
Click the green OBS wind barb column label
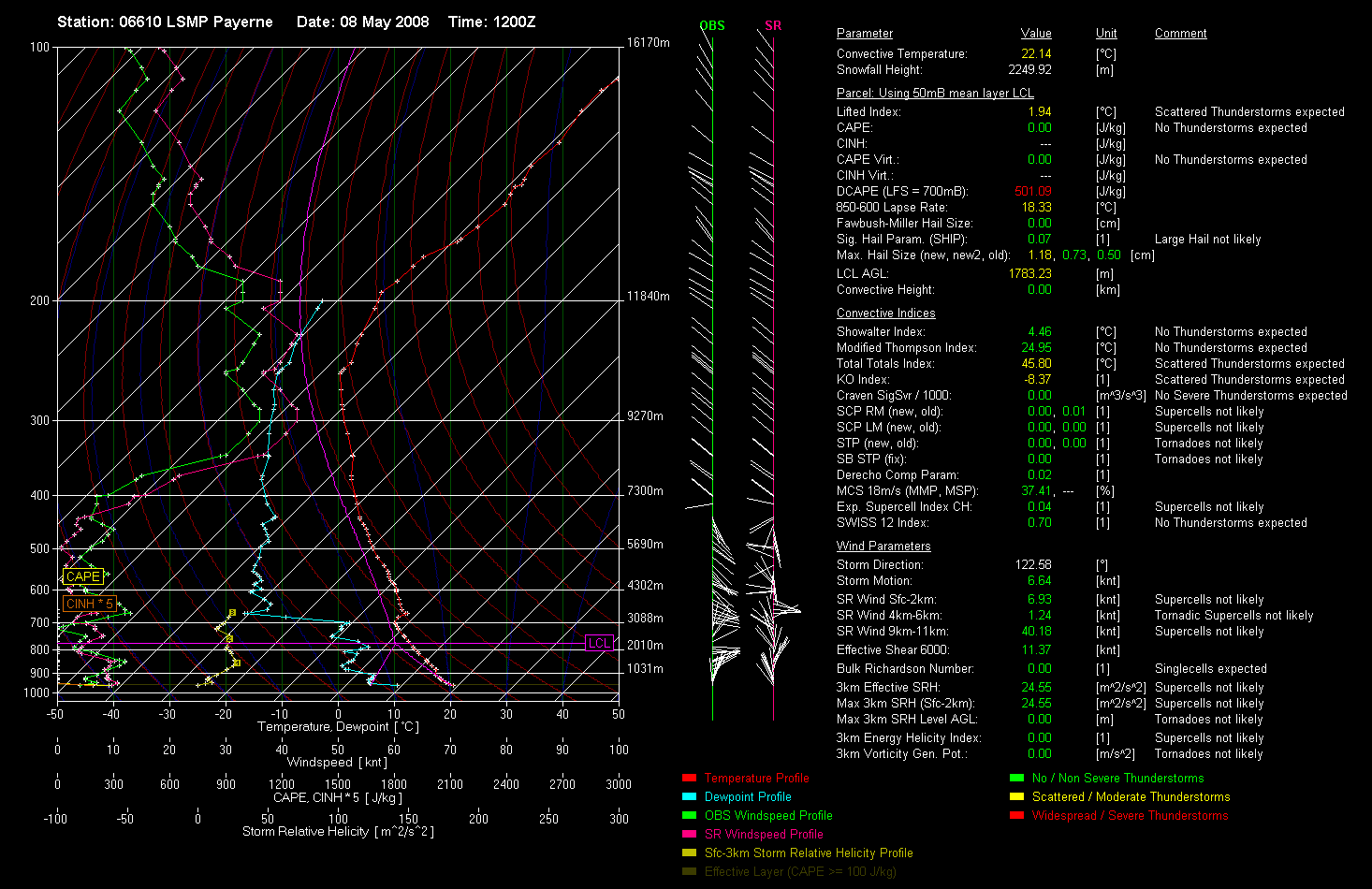(712, 25)
